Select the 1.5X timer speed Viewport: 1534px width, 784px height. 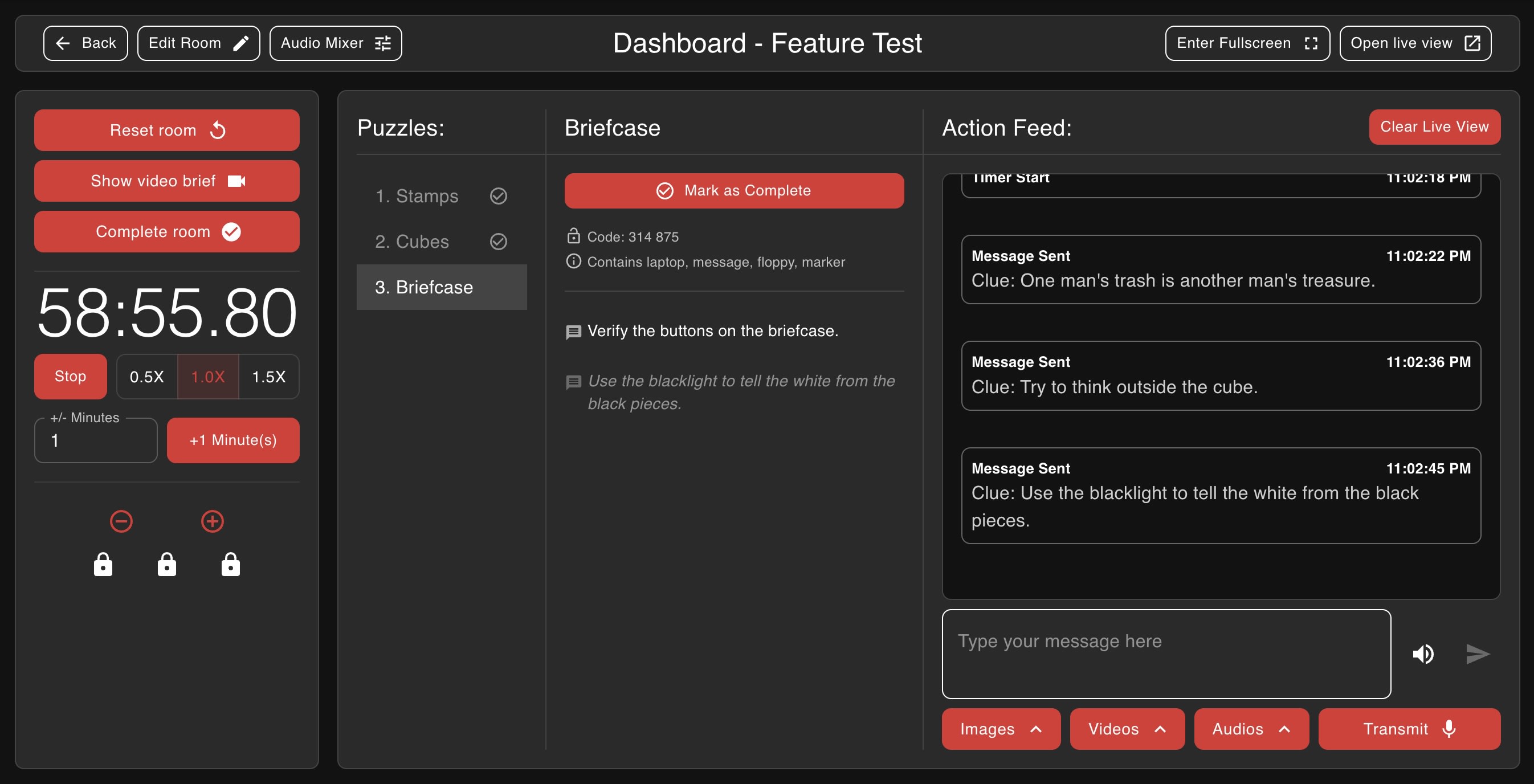[x=268, y=377]
